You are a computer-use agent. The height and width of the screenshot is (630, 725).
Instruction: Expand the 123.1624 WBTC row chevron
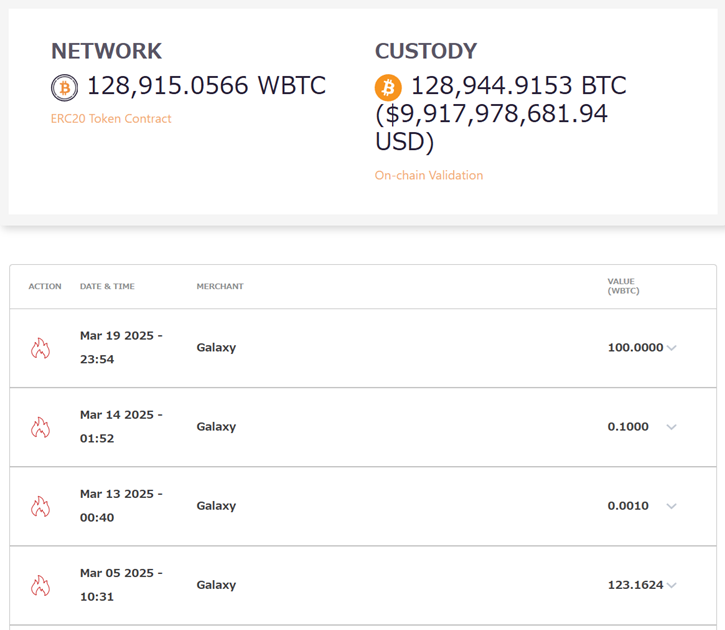tap(671, 585)
